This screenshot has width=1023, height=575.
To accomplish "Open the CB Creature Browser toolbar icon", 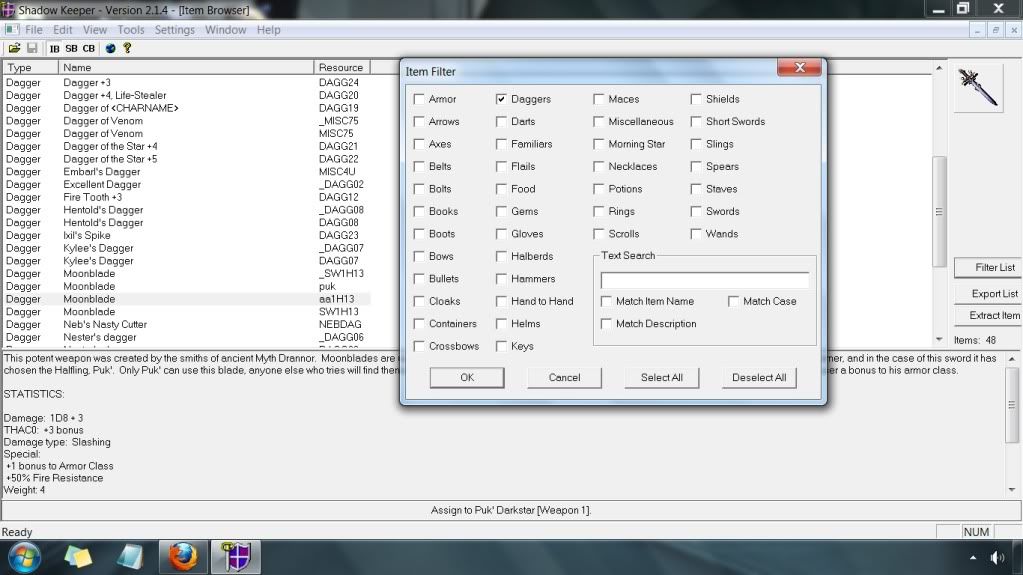I will [89, 48].
